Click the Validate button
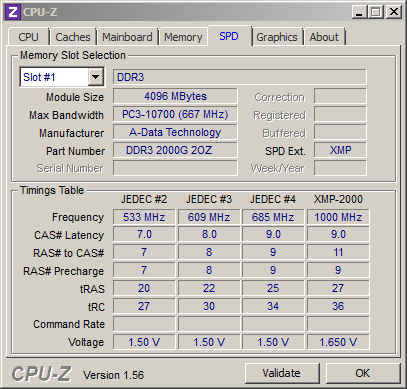Viewport: 407px width, 389px height. 282,373
